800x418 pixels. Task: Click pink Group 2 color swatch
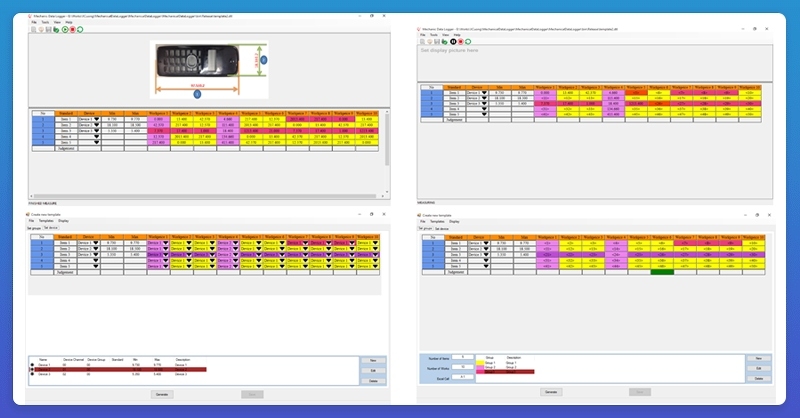480,367
